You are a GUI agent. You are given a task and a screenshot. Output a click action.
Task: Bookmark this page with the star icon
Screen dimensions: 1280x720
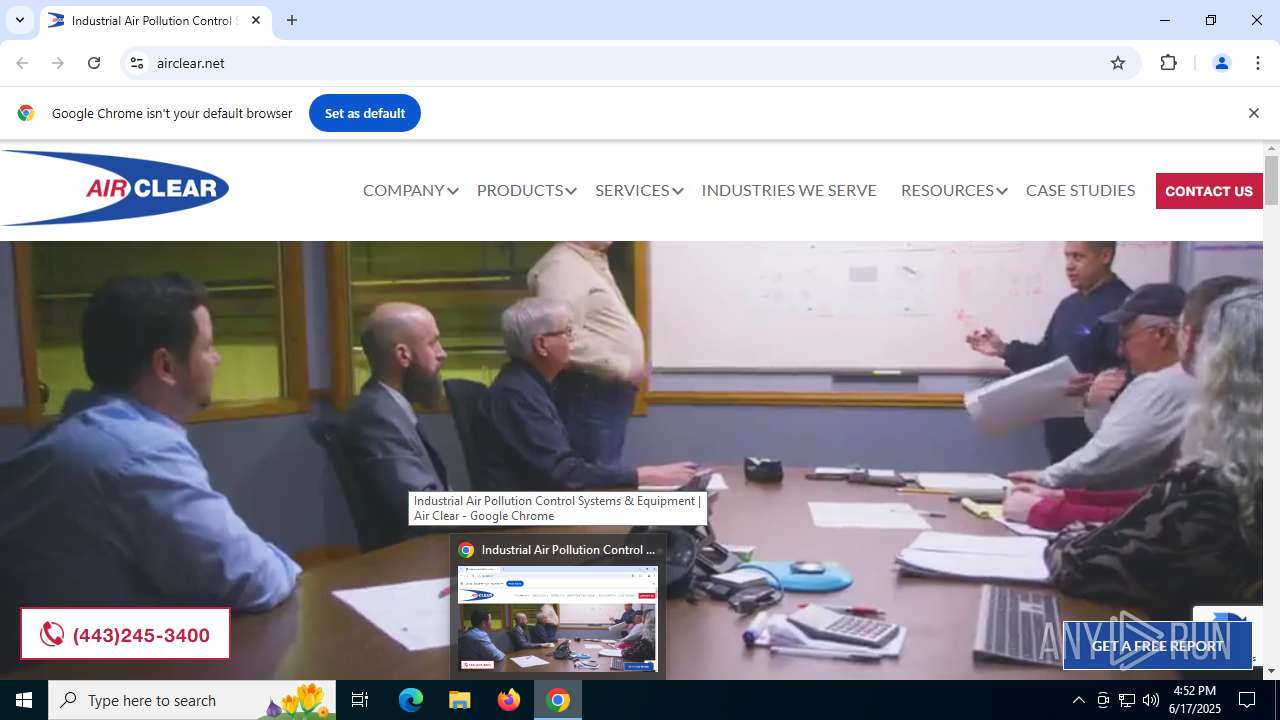[1118, 63]
